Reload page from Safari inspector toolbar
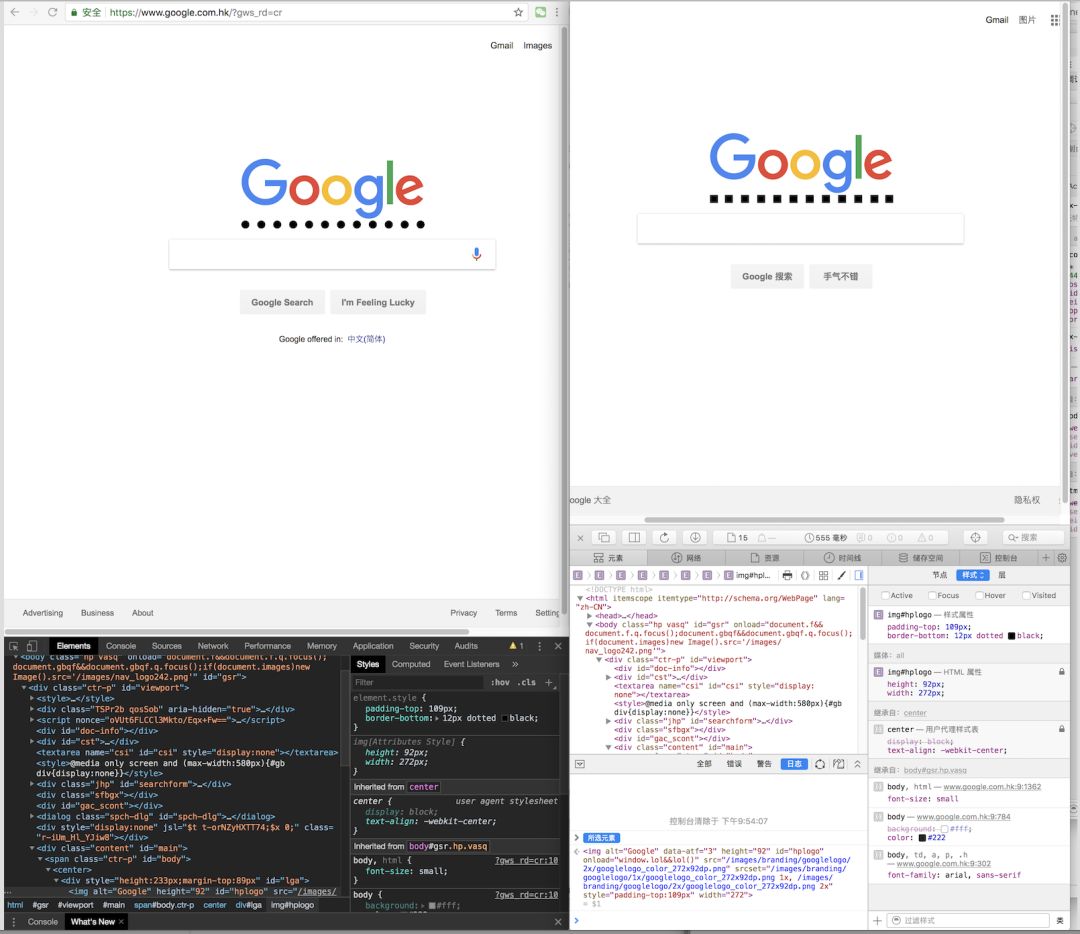Screen dimensions: 1080x934 [665, 537]
